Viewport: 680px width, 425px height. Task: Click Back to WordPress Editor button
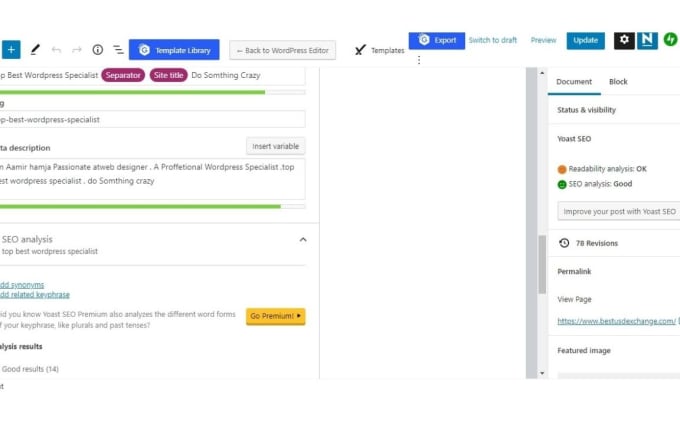[282, 50]
